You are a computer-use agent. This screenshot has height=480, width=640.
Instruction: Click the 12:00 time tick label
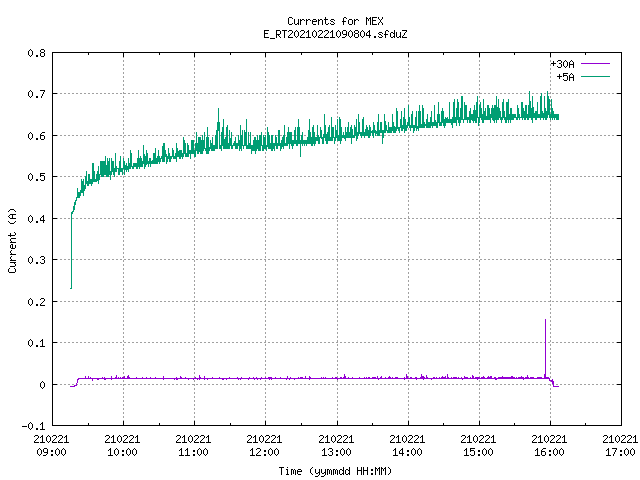[x=264, y=452]
